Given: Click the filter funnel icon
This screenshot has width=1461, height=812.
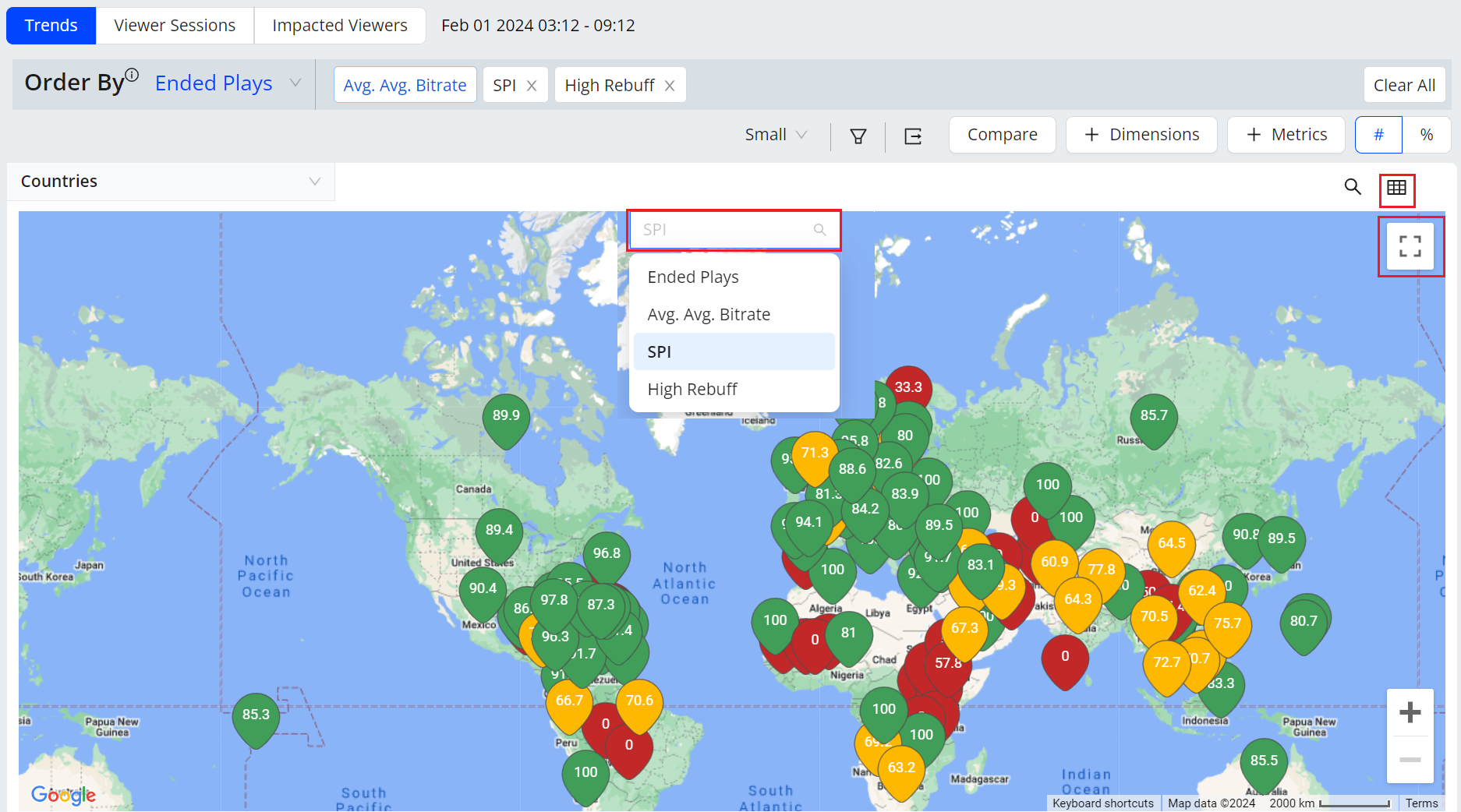Looking at the screenshot, I should coord(858,136).
